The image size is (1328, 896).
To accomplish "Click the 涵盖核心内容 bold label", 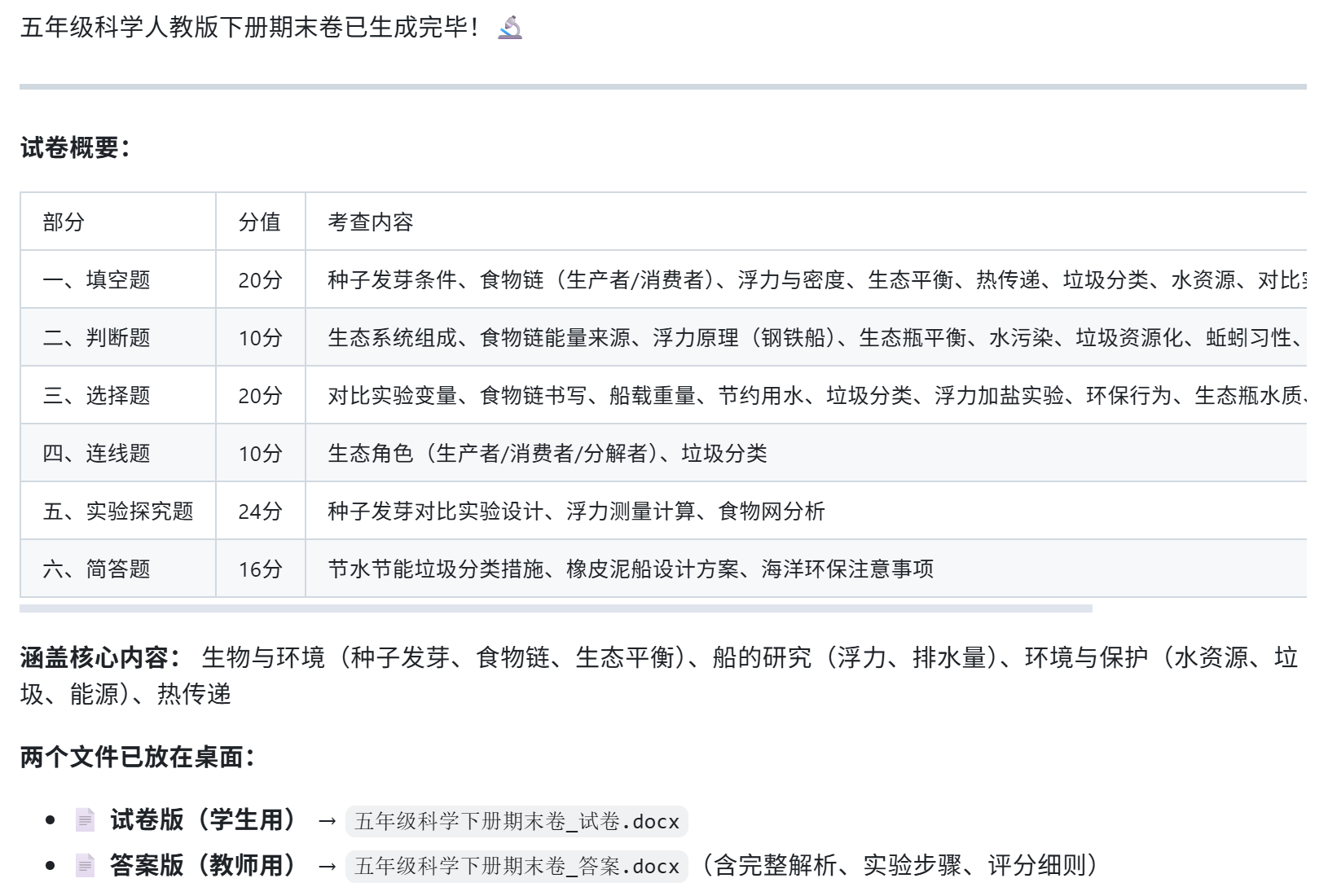I will coord(101,657).
